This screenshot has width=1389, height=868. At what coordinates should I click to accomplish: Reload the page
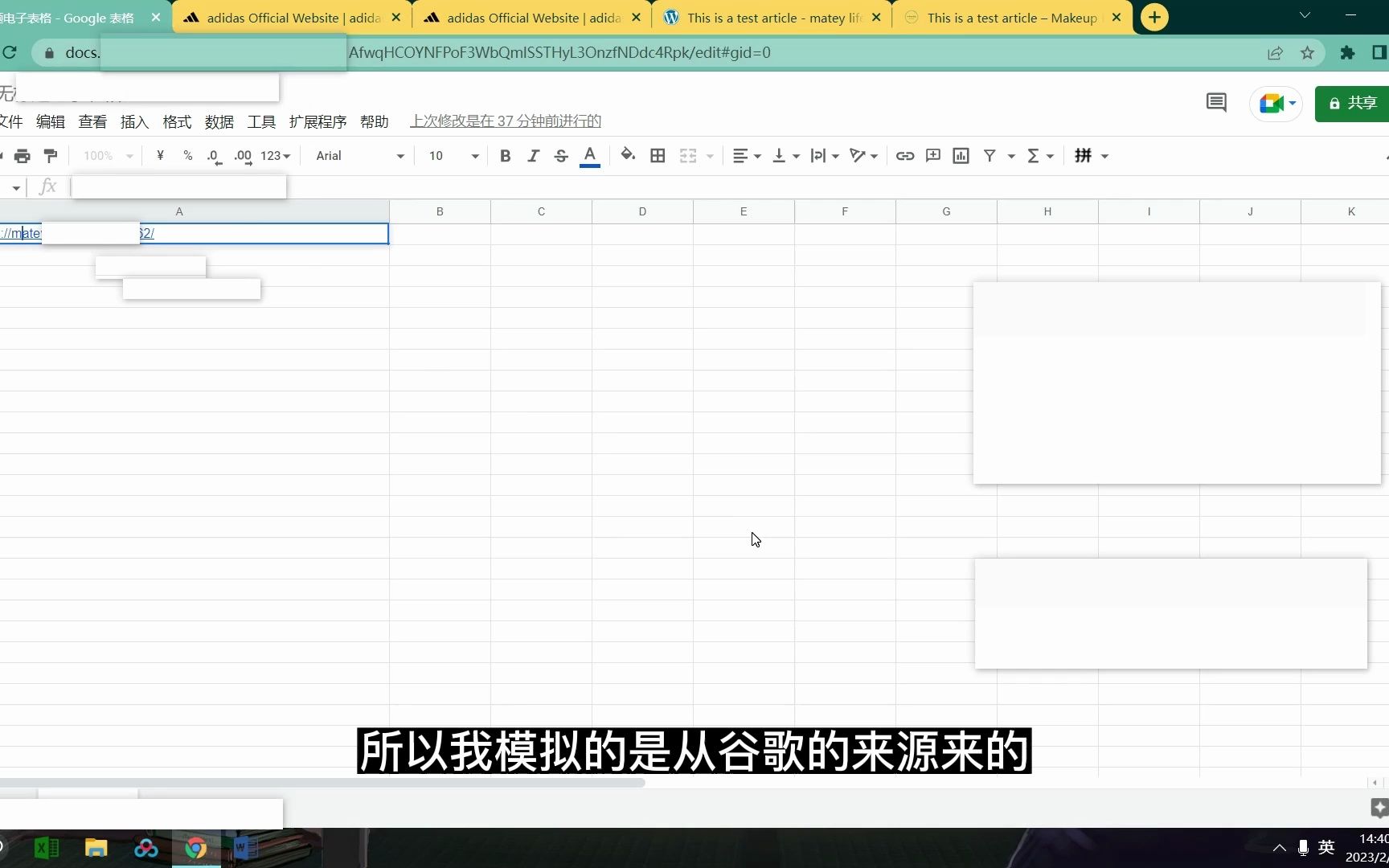coord(10,52)
